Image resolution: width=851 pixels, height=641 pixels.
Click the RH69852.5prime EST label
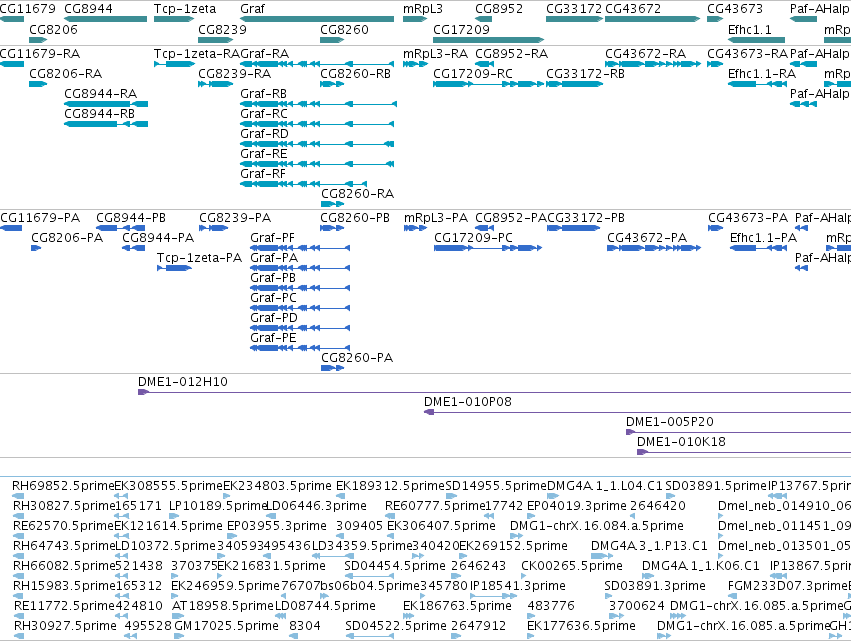coord(63,486)
